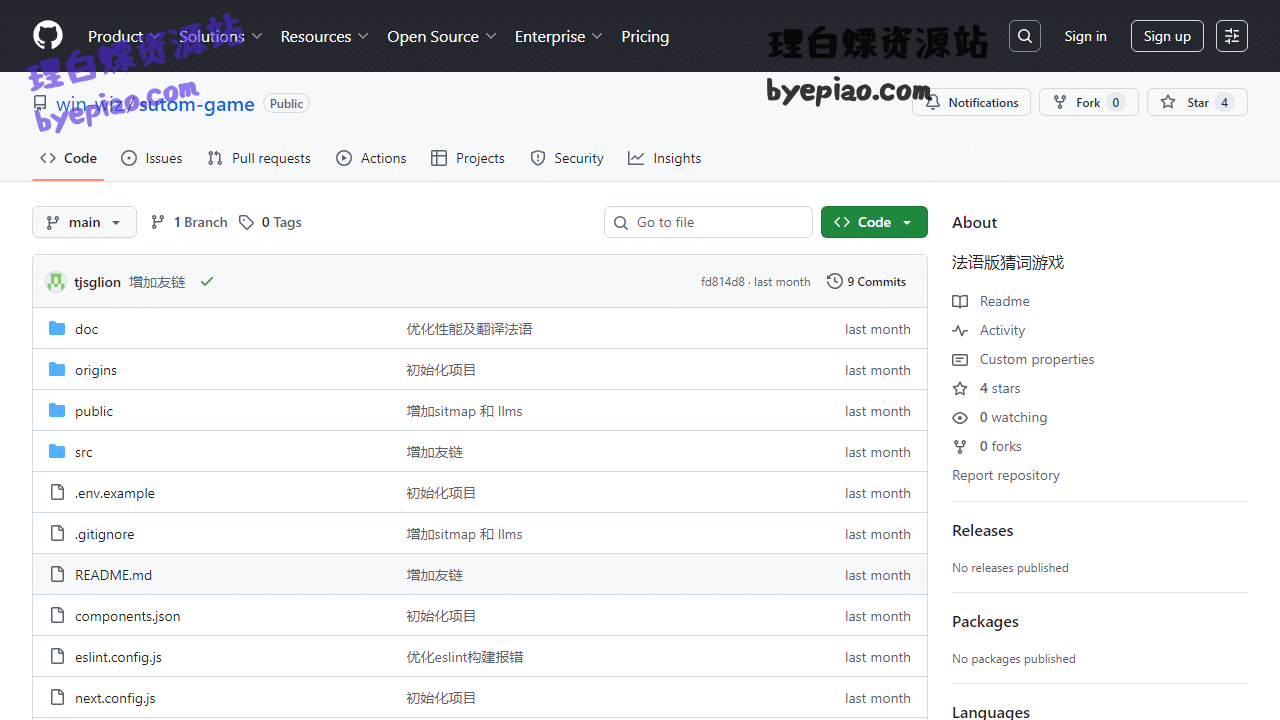Click the file icon beside components.json
Viewport: 1280px width, 720px height.
tap(57, 616)
